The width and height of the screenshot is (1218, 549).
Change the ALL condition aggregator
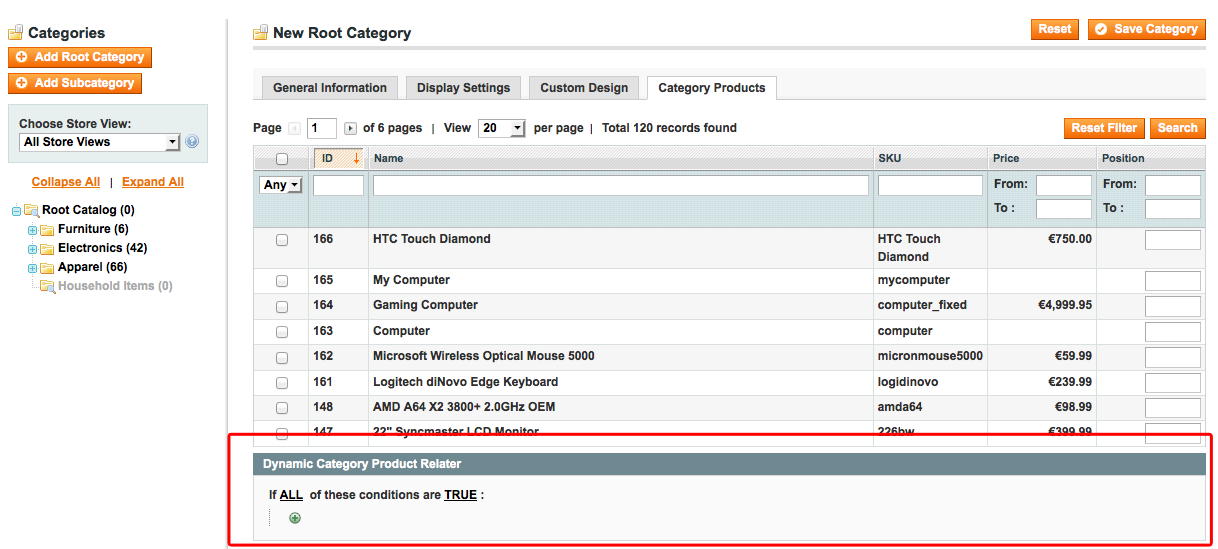[291, 495]
